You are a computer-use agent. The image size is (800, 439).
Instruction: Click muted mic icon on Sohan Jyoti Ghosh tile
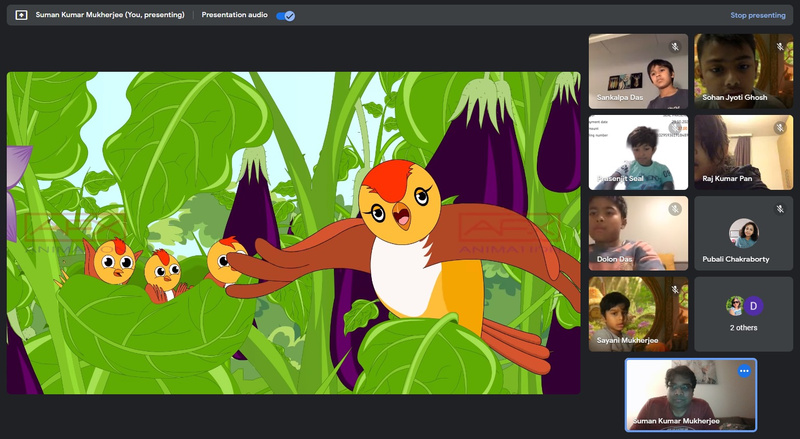780,47
